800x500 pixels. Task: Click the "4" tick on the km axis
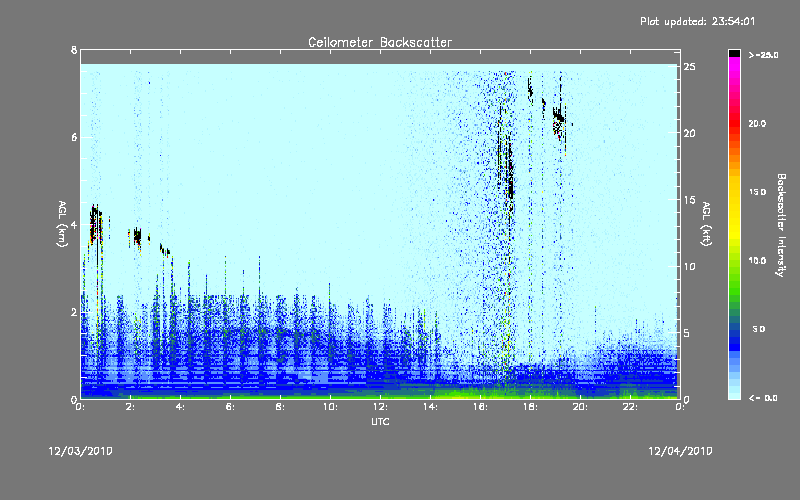pos(74,224)
